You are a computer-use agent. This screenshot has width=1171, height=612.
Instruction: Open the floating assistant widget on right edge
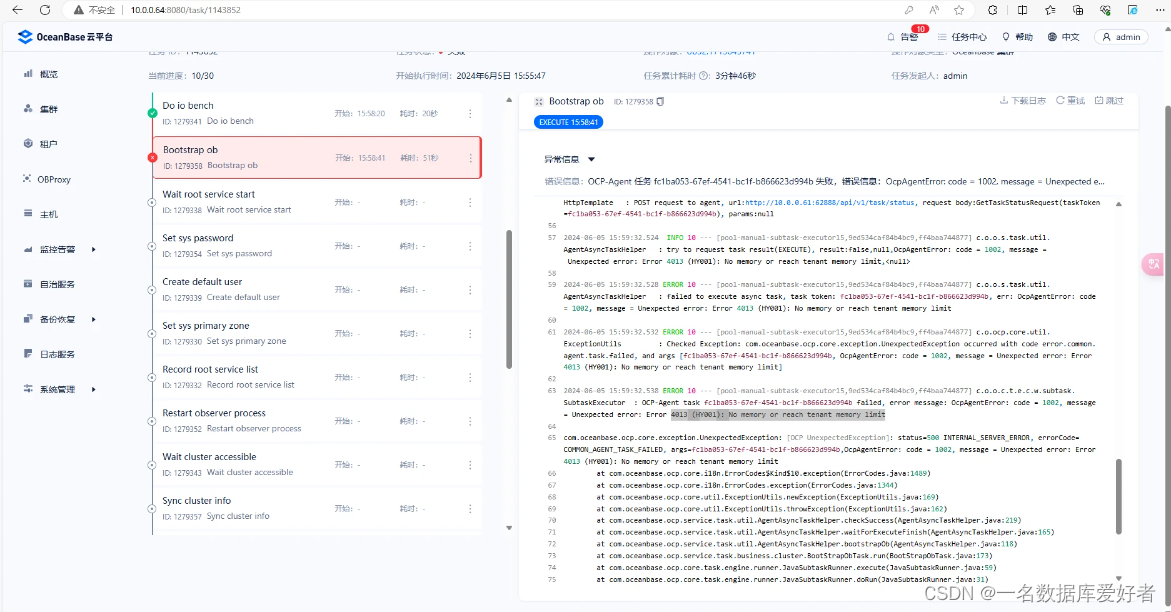[1153, 262]
